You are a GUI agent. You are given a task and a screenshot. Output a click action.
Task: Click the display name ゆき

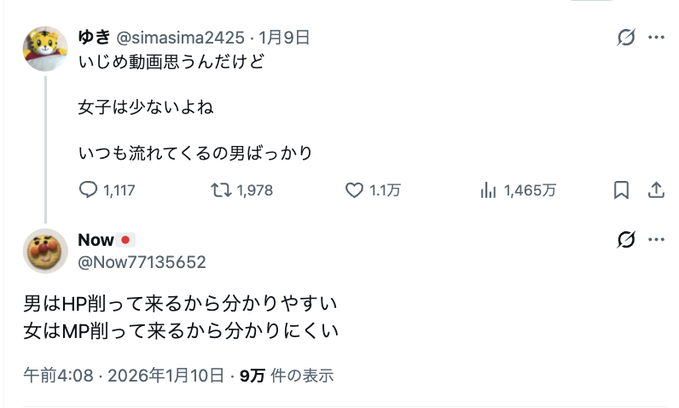pyautogui.click(x=96, y=38)
